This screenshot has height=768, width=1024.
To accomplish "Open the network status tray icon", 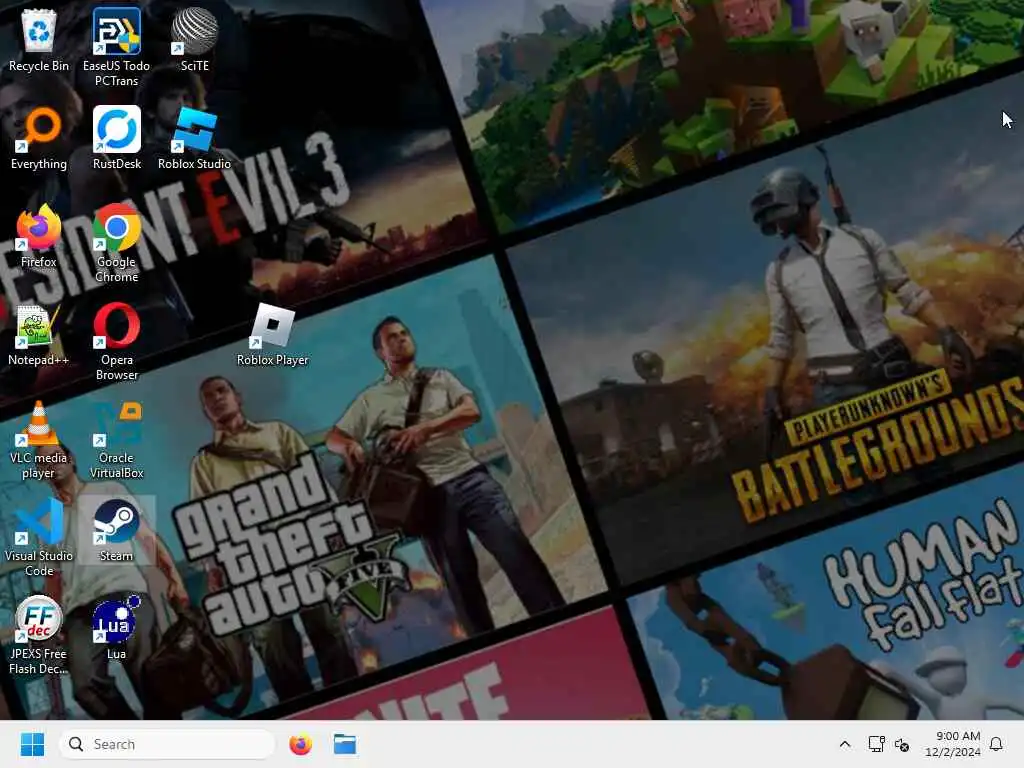I will point(876,744).
